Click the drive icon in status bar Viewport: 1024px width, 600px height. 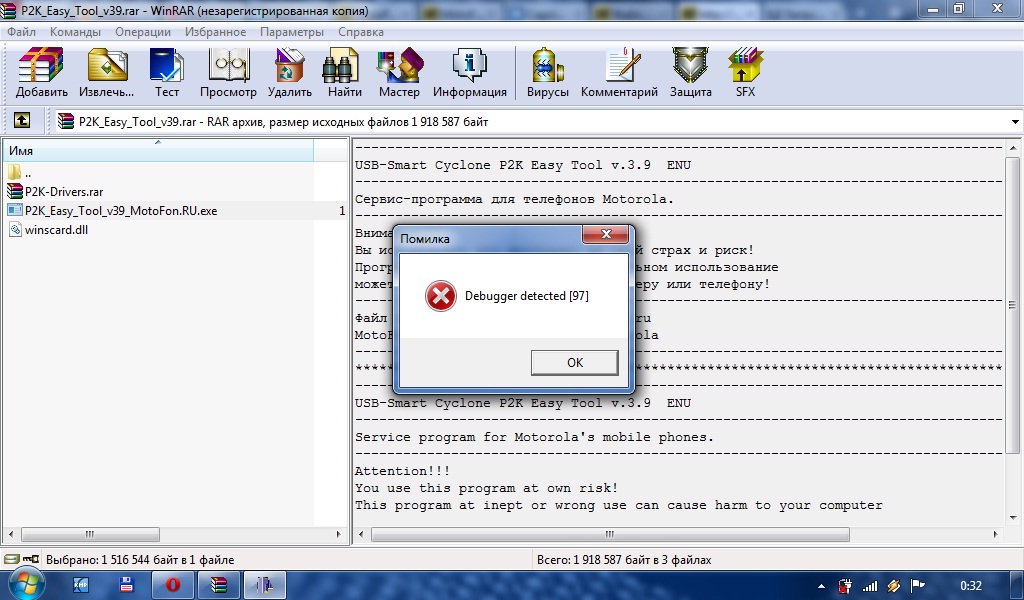(x=12, y=560)
